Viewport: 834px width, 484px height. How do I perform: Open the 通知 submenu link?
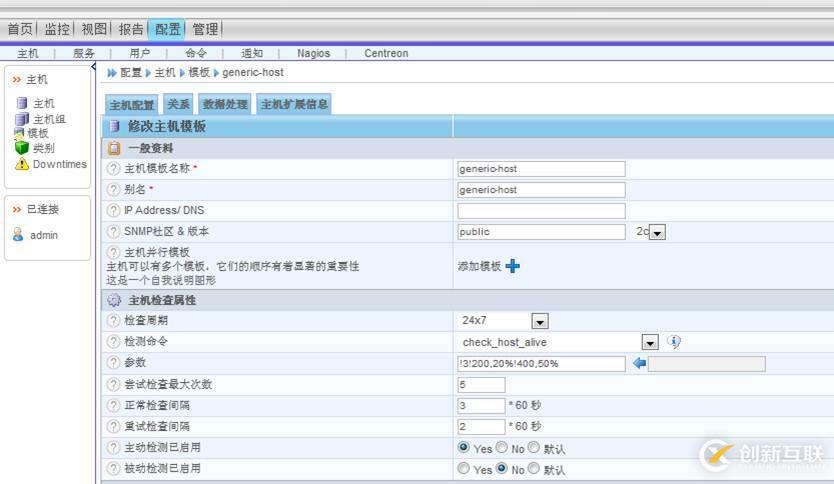point(252,53)
